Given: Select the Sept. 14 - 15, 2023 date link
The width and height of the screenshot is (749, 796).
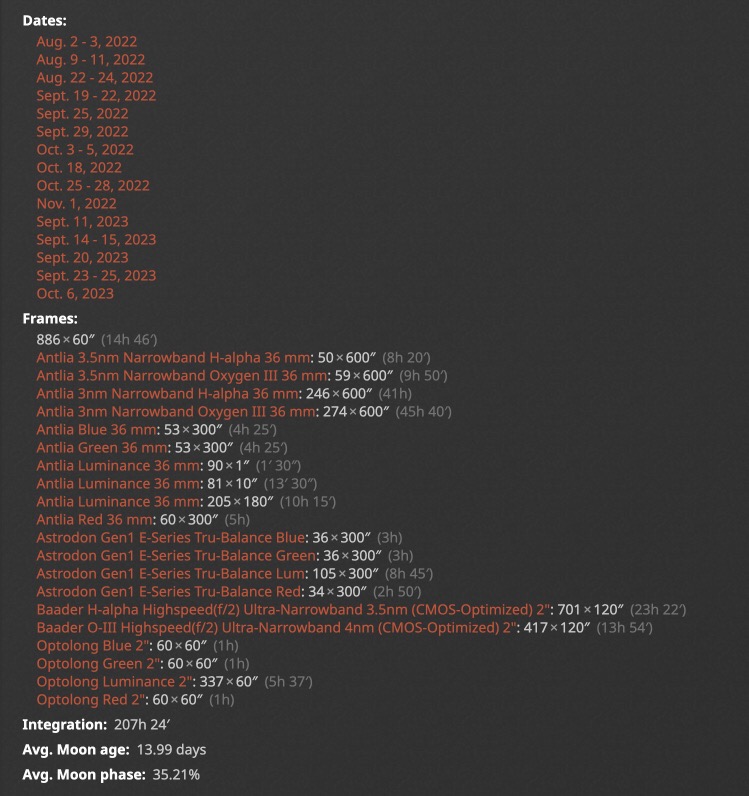Looking at the screenshot, I should (96, 240).
